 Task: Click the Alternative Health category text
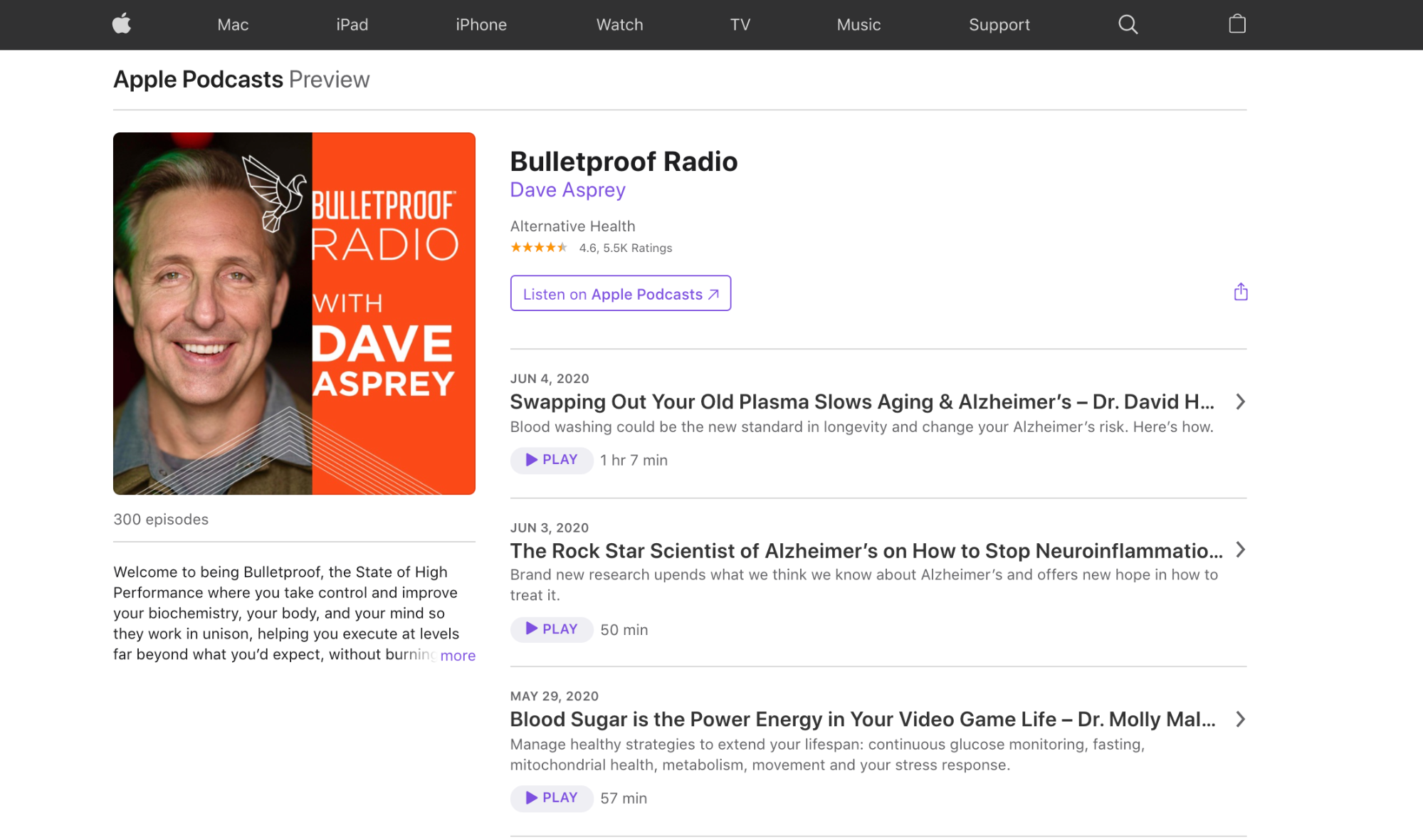[572, 226]
